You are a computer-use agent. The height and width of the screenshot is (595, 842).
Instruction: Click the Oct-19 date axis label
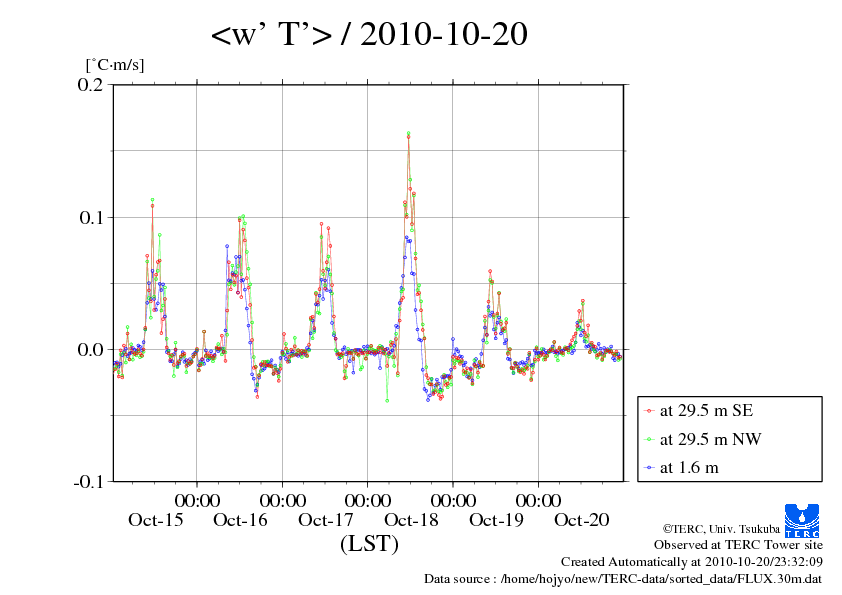pyautogui.click(x=496, y=520)
